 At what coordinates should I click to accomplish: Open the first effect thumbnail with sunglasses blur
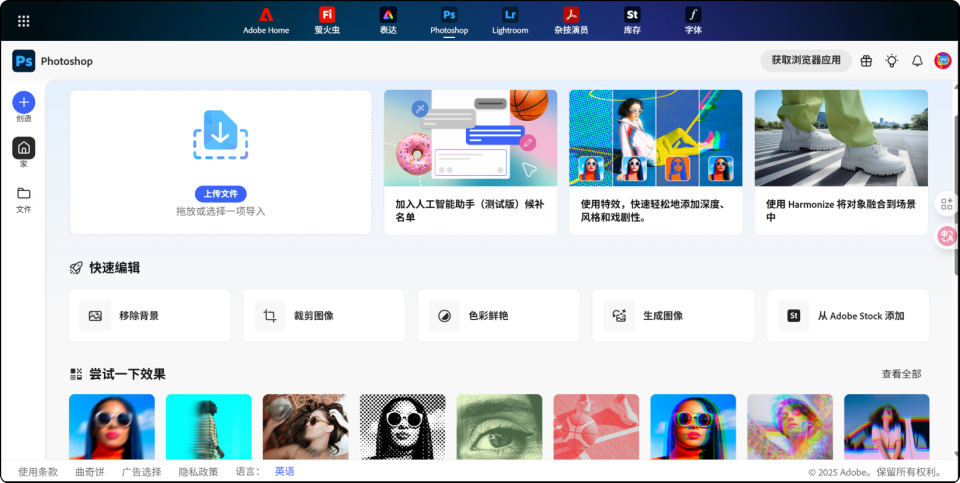coord(111,427)
